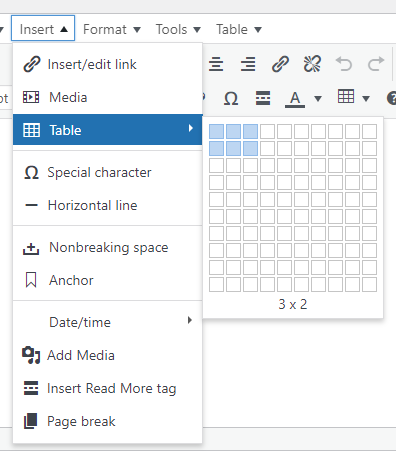396x451 pixels.
Task: Choose Insert/edit link from Insert menu
Action: [107, 64]
